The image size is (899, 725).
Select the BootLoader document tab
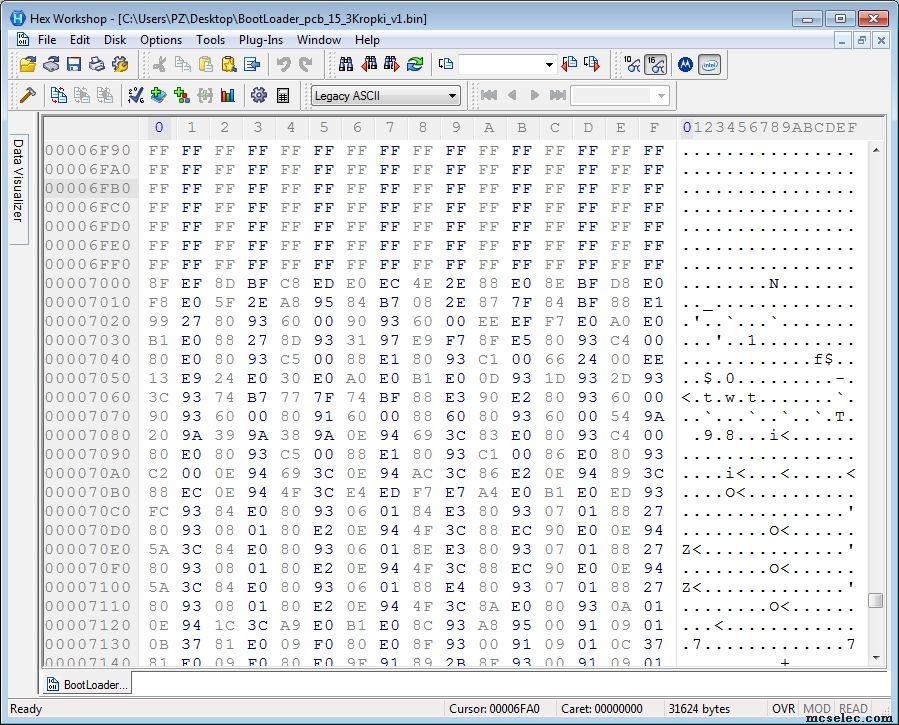point(87,684)
